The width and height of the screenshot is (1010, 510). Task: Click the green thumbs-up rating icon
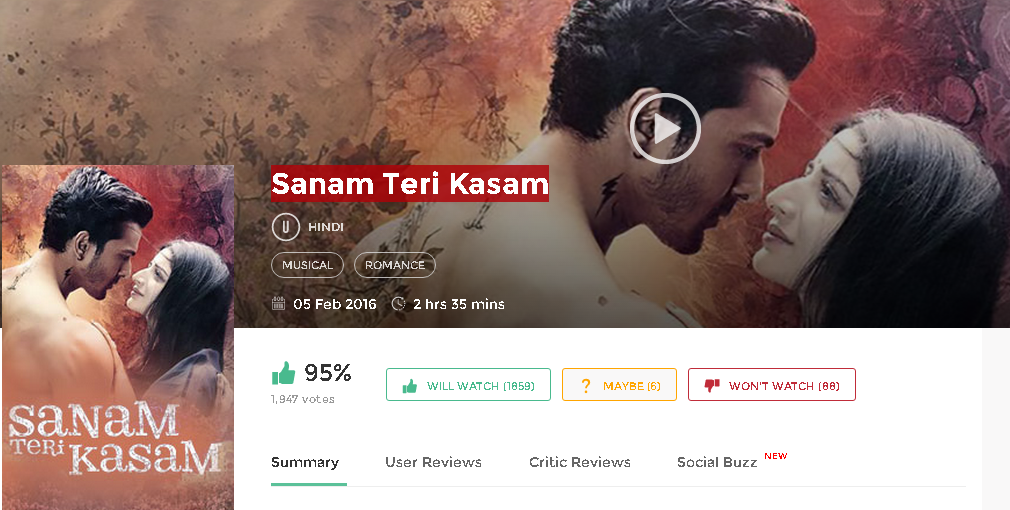(283, 373)
